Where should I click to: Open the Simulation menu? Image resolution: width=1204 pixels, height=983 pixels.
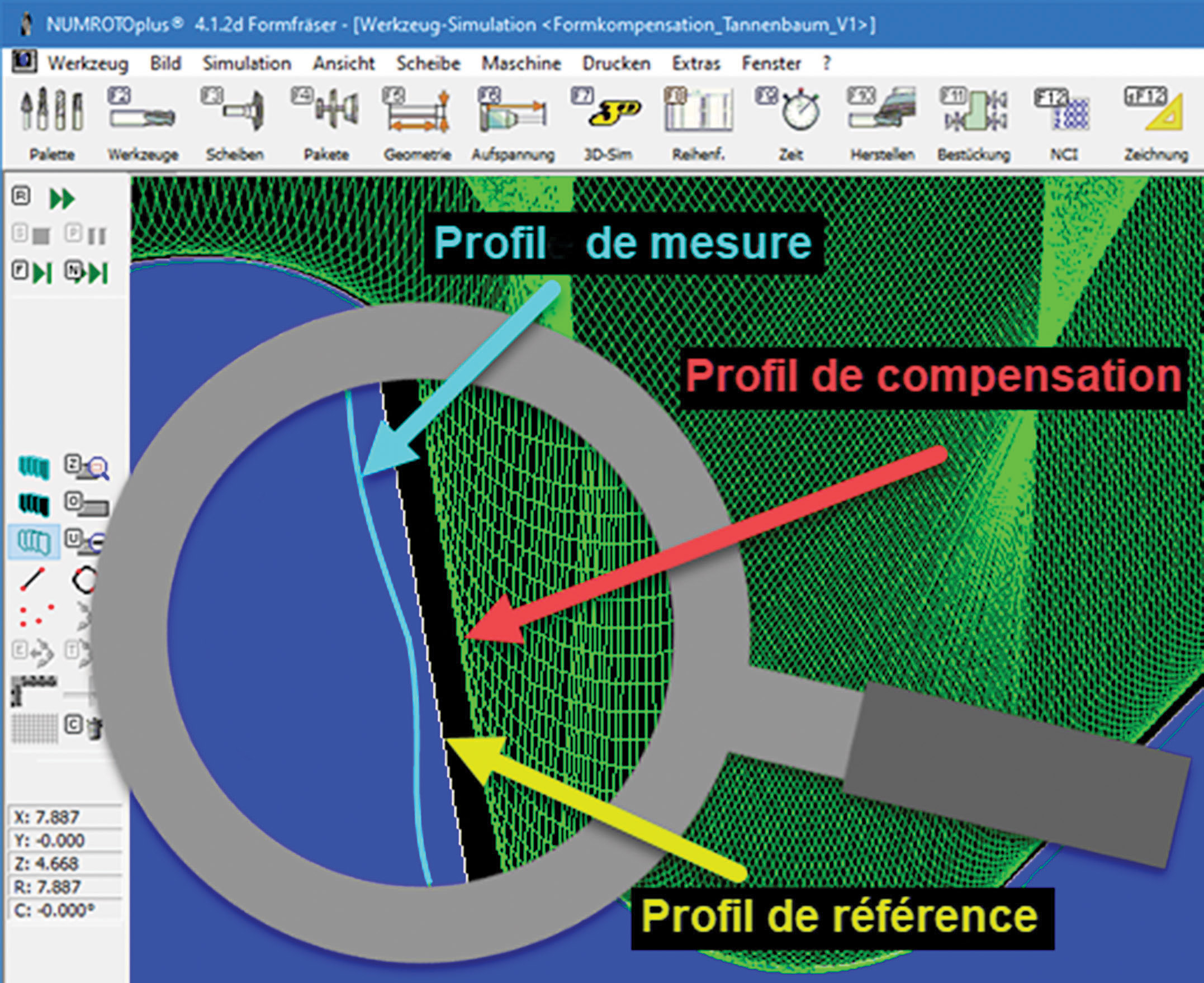coord(247,63)
